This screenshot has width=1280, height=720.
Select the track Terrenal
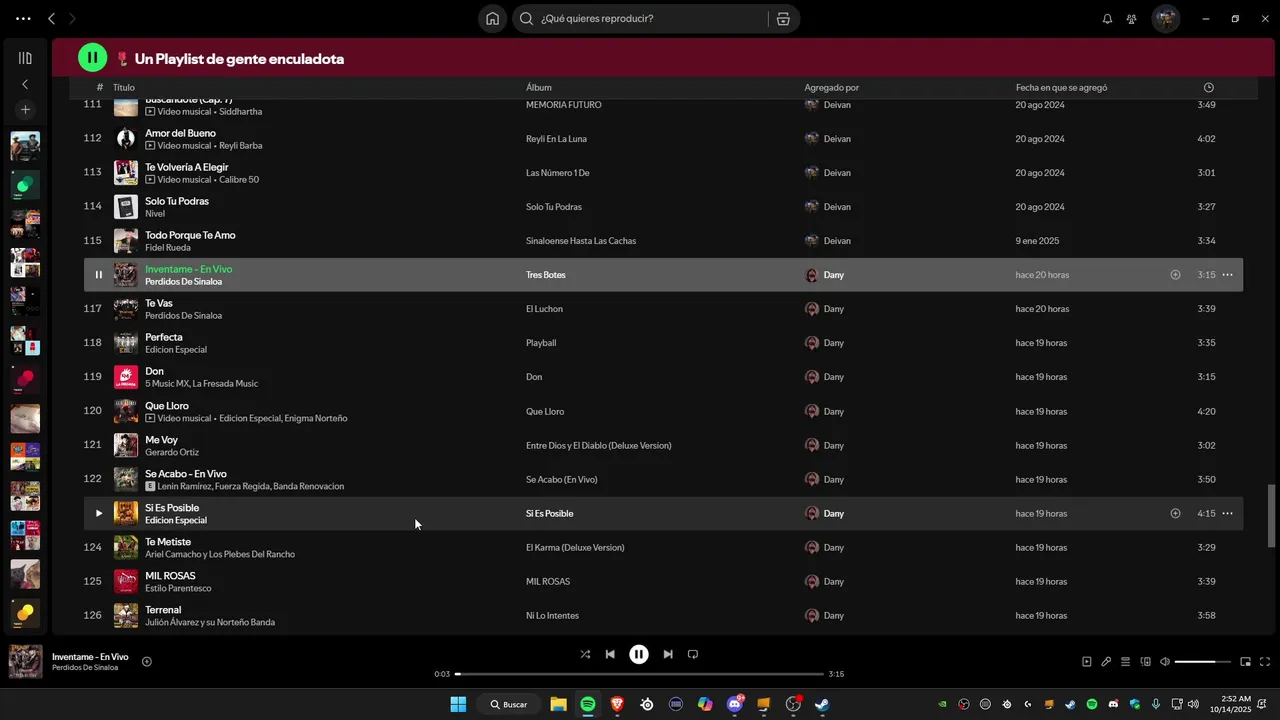point(163,610)
